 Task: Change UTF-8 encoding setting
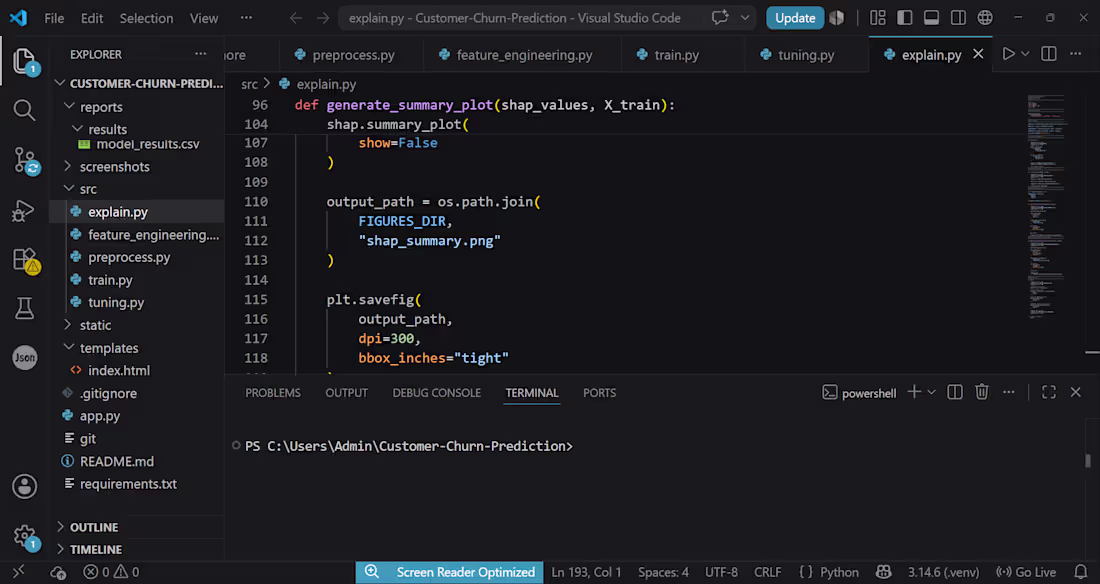point(721,572)
